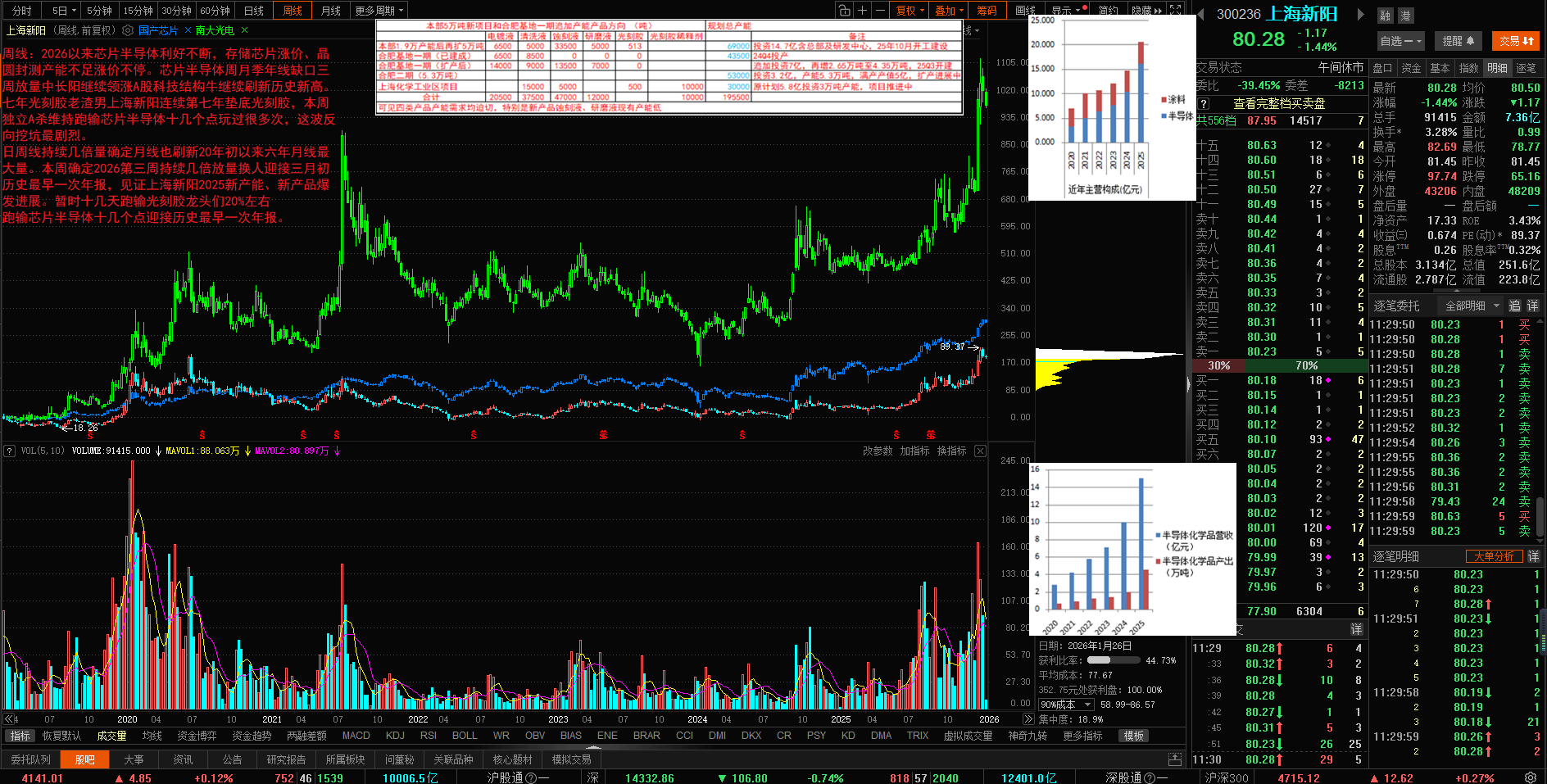Open the 自选 watchlist dropdown
This screenshot has width=1547, height=784.
[x=1401, y=41]
